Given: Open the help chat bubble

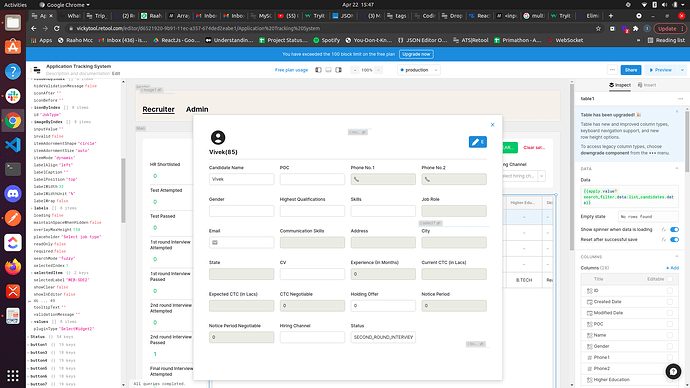Looking at the screenshot, I should point(673,372).
